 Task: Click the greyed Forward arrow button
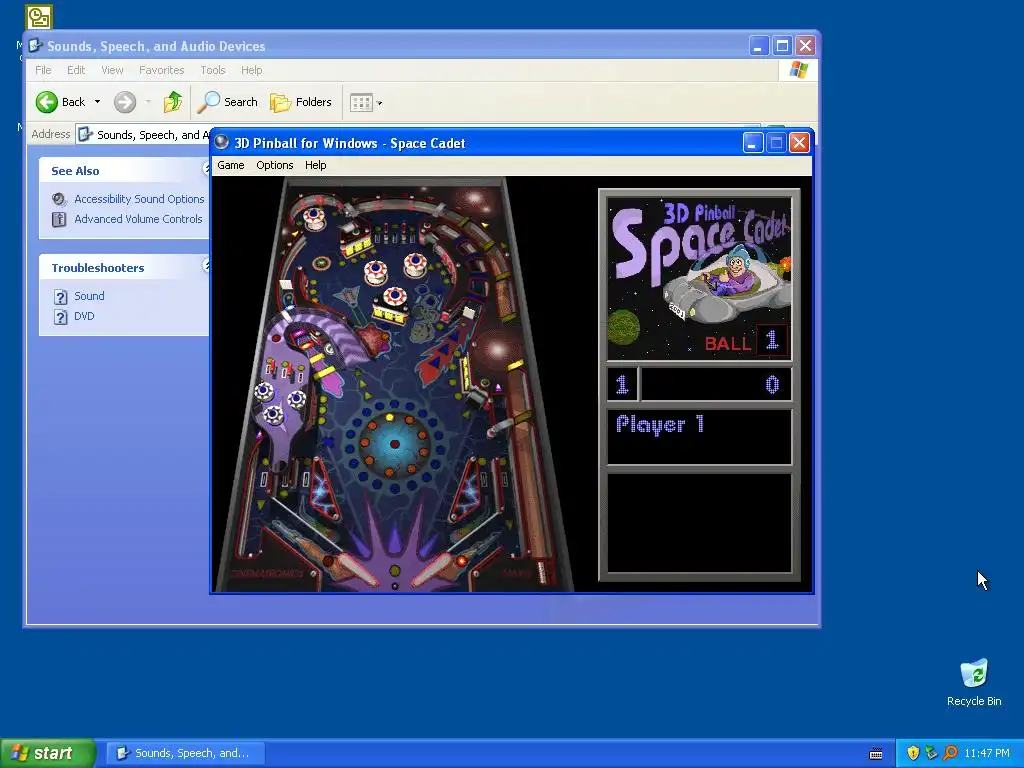coord(125,102)
